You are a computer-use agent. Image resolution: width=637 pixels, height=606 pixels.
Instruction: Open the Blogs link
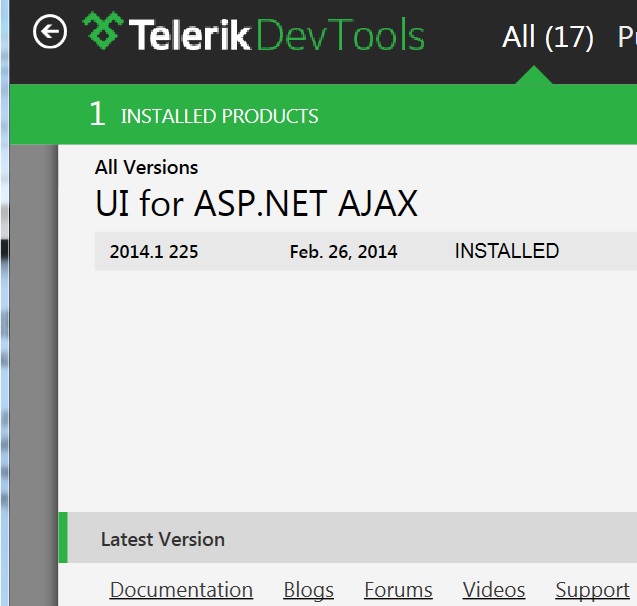(308, 590)
